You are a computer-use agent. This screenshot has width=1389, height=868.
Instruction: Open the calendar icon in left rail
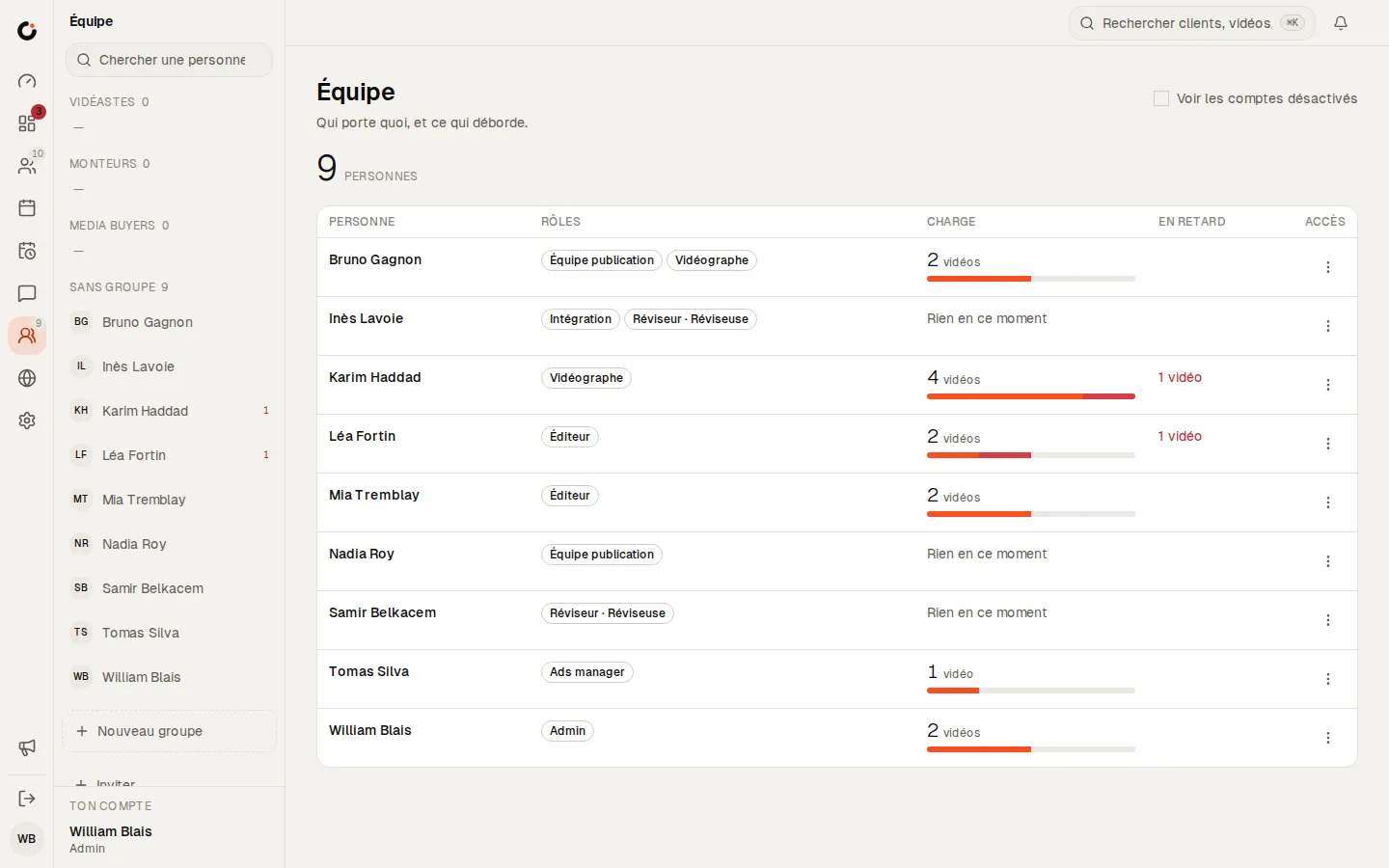[27, 208]
